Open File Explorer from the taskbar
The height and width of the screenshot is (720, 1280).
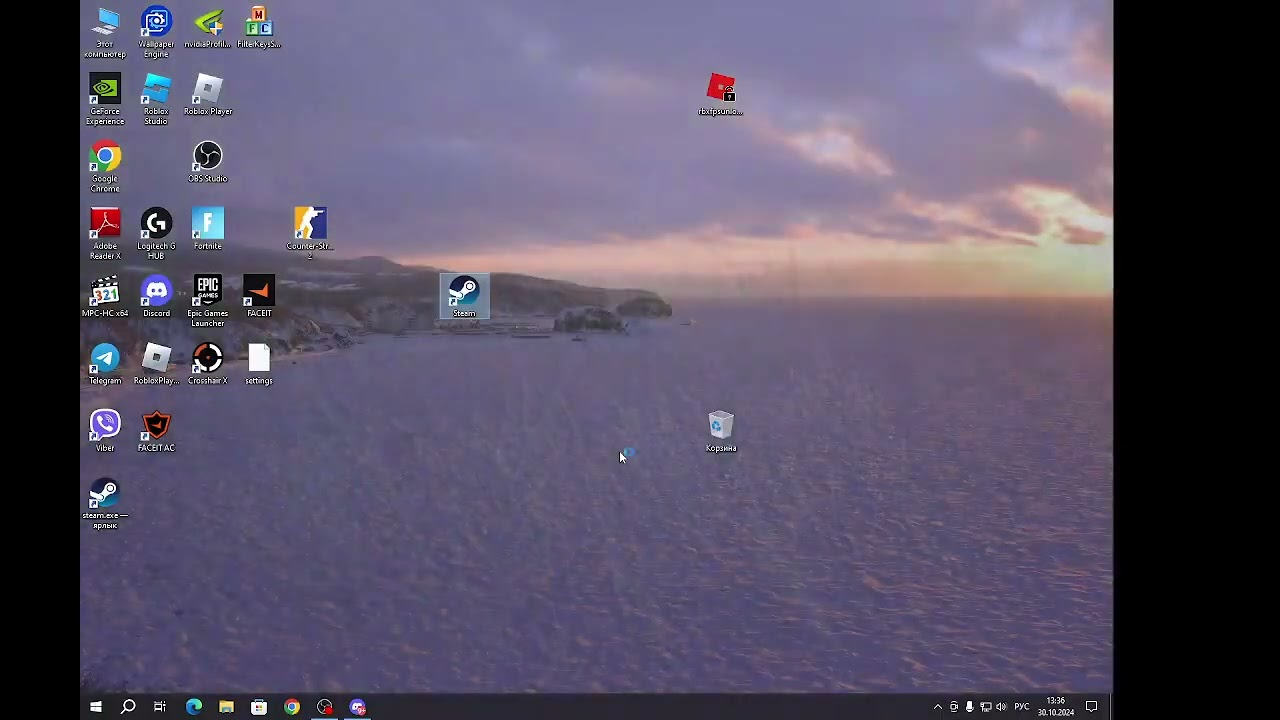coord(227,707)
